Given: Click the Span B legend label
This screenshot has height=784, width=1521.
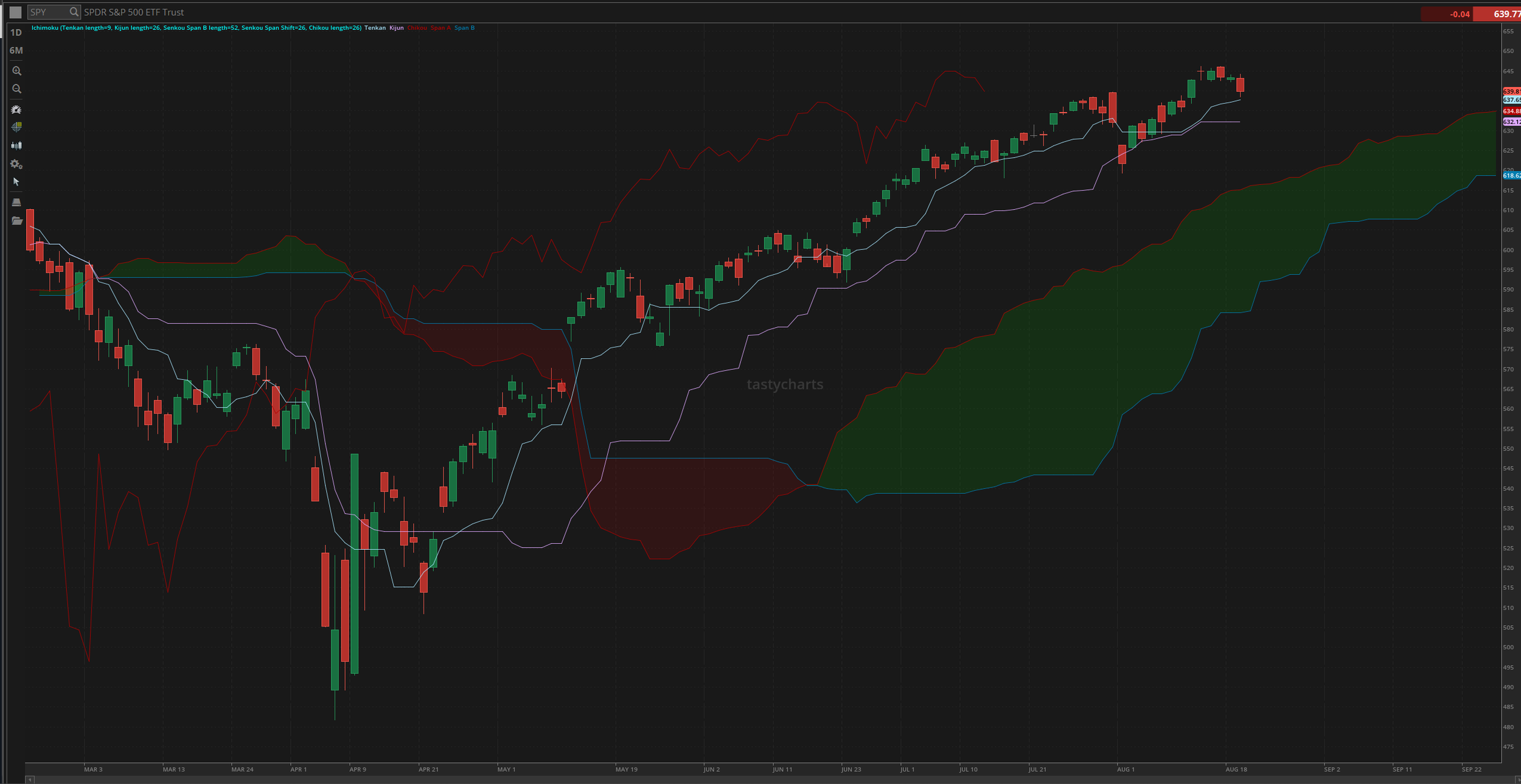Looking at the screenshot, I should point(464,28).
